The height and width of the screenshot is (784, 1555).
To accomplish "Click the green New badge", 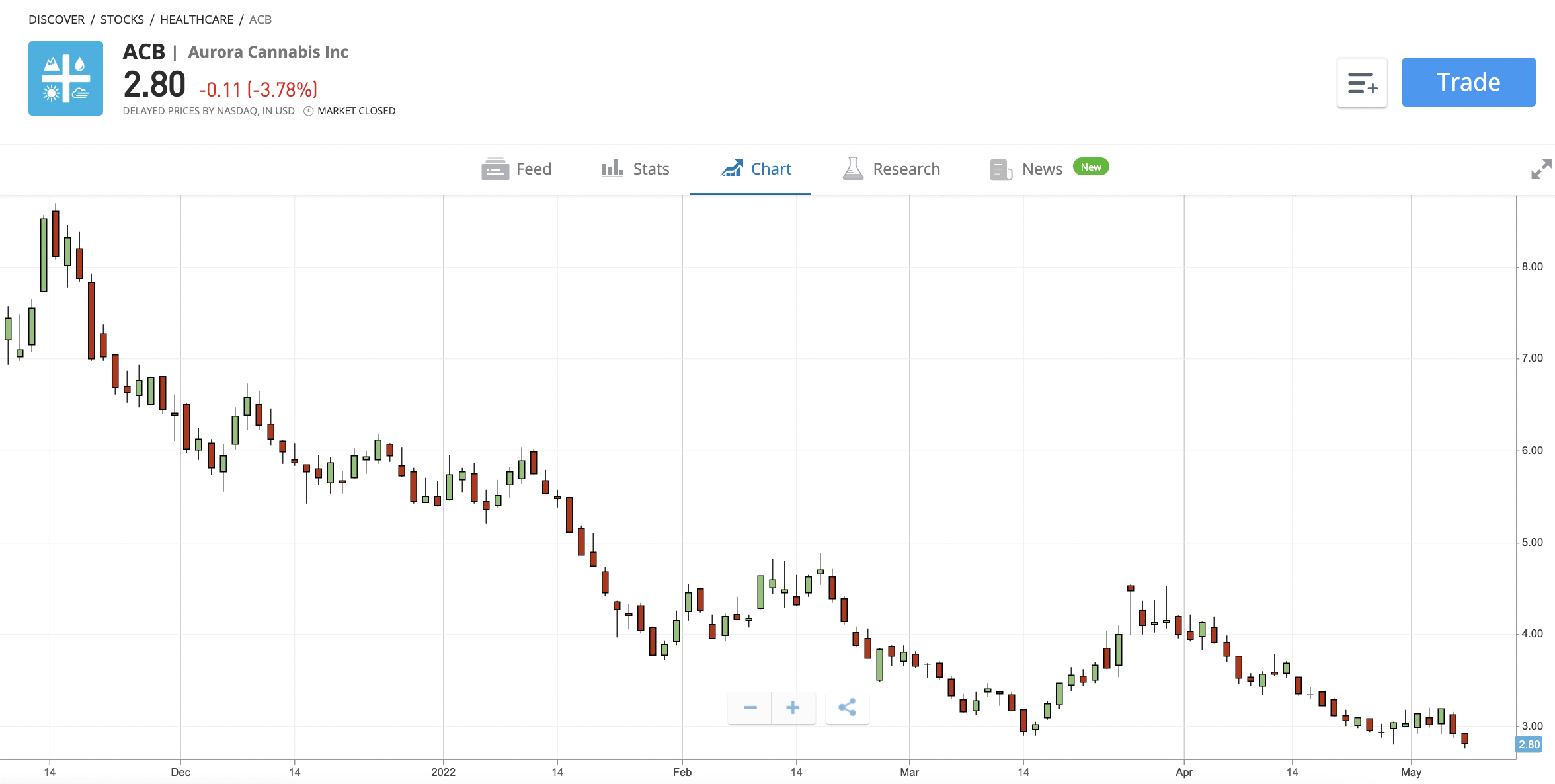I will (x=1091, y=167).
